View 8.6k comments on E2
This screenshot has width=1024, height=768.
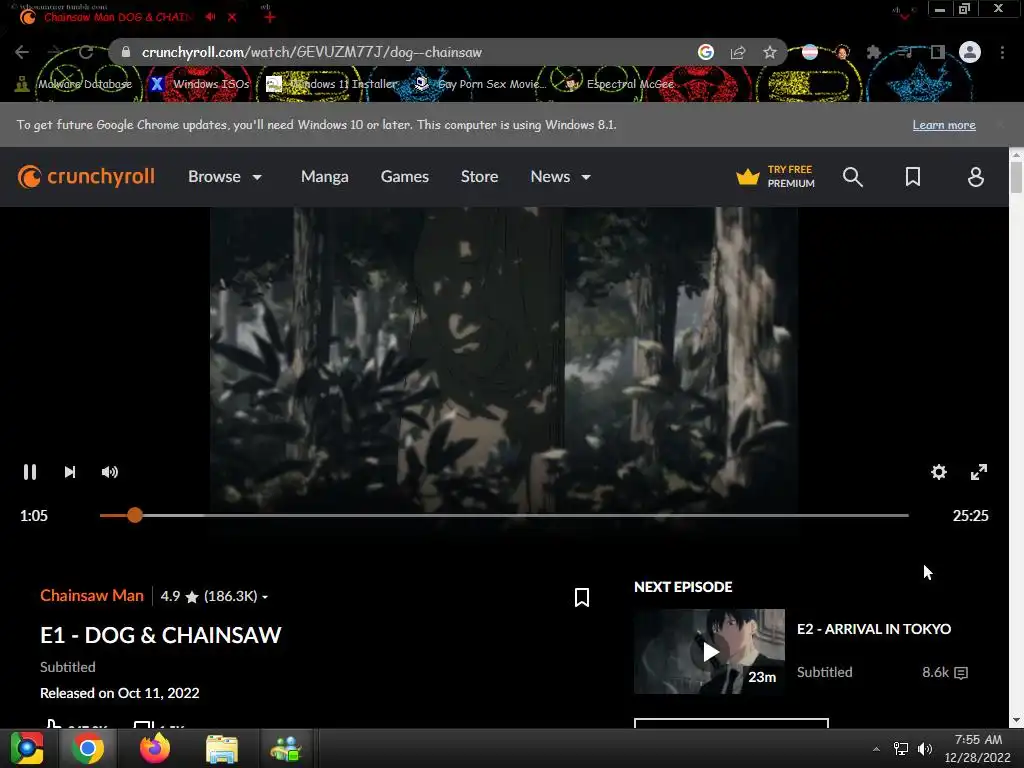tap(944, 672)
